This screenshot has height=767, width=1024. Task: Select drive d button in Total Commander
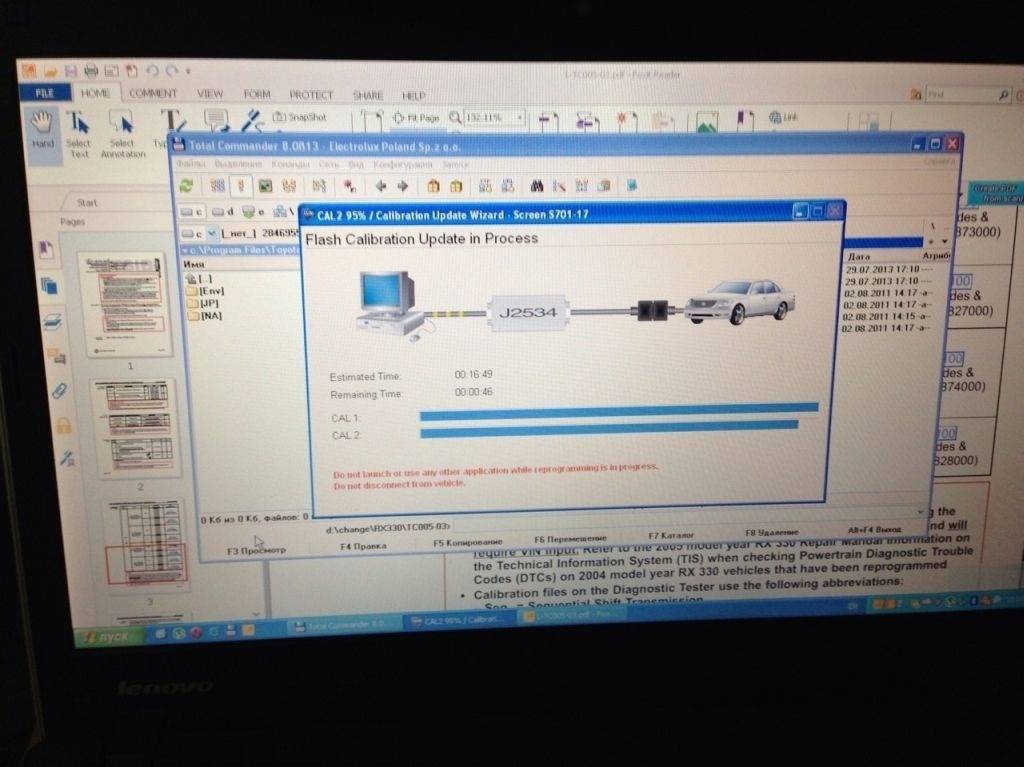tap(223, 212)
